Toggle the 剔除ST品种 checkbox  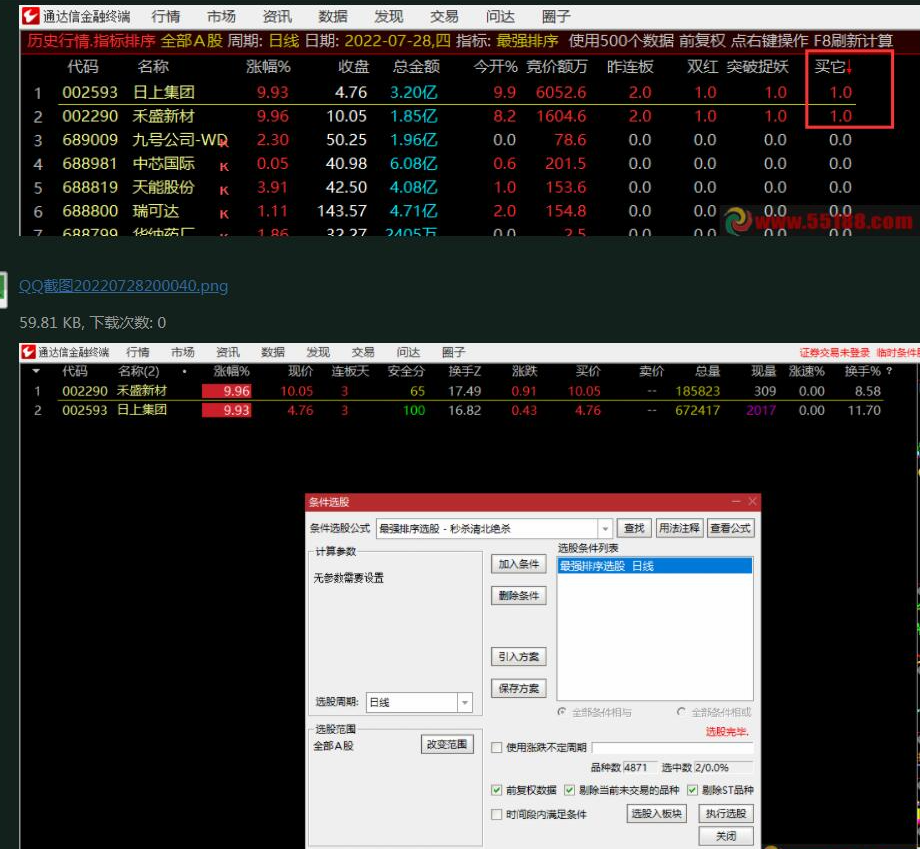pyautogui.click(x=692, y=790)
